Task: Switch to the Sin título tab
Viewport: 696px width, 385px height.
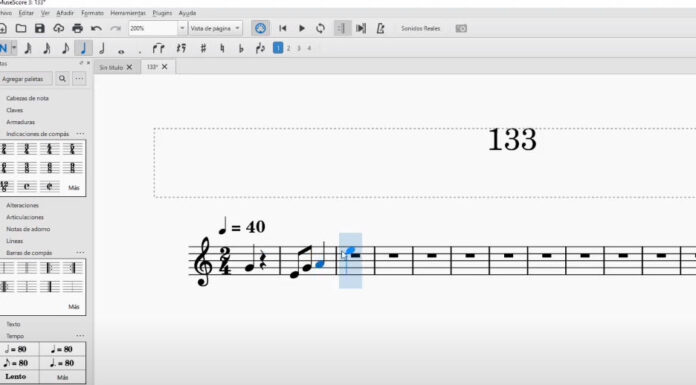Action: (x=111, y=67)
